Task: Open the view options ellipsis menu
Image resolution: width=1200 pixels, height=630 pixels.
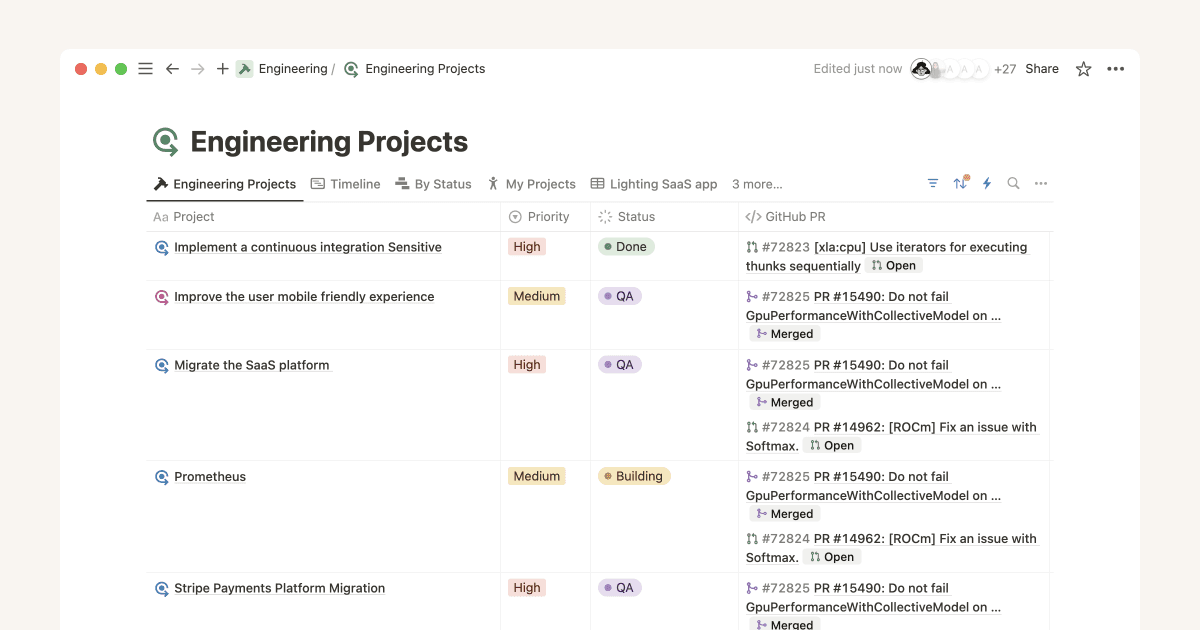Action: coord(1041,183)
